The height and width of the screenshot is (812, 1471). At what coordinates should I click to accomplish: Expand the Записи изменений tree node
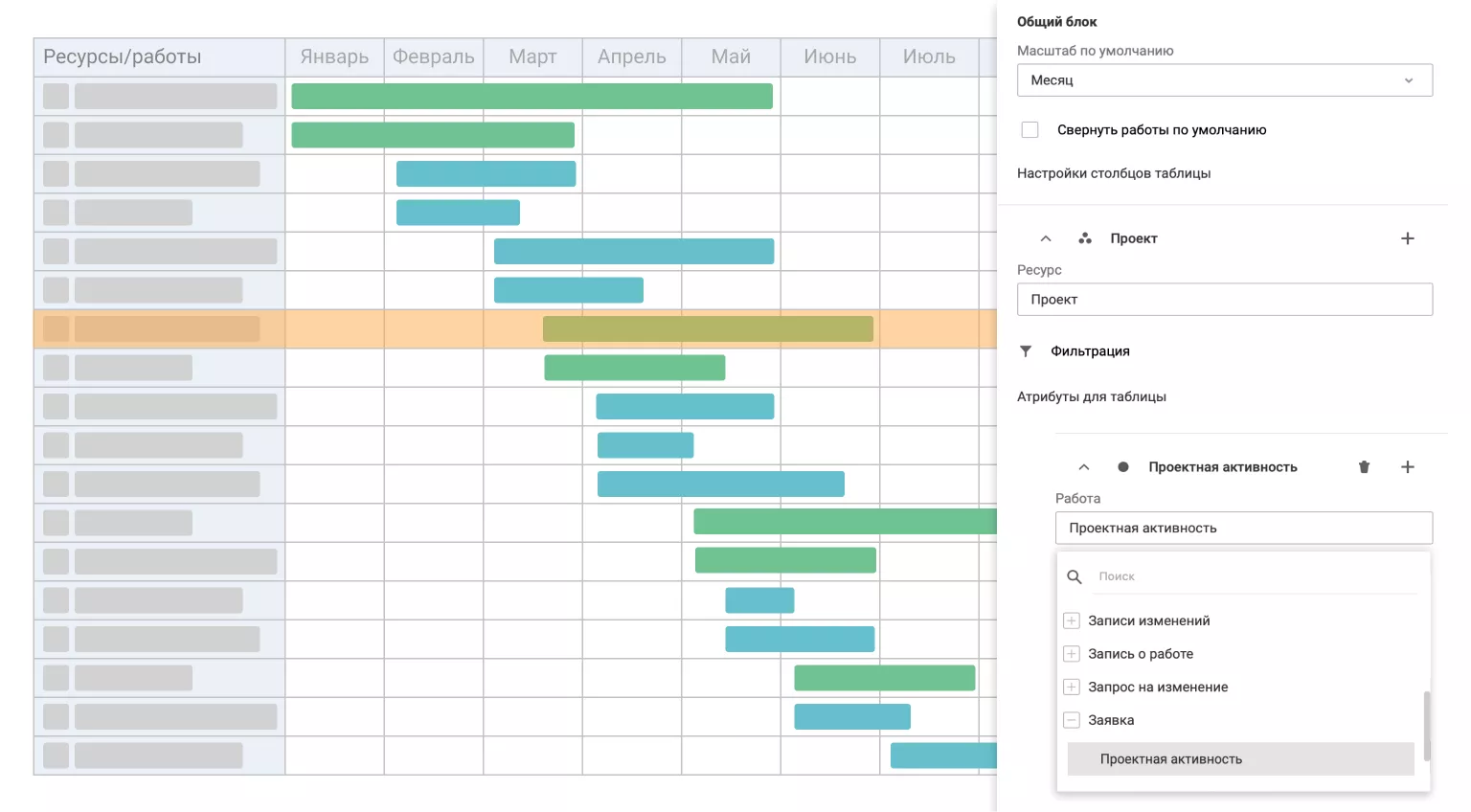pyautogui.click(x=1072, y=620)
